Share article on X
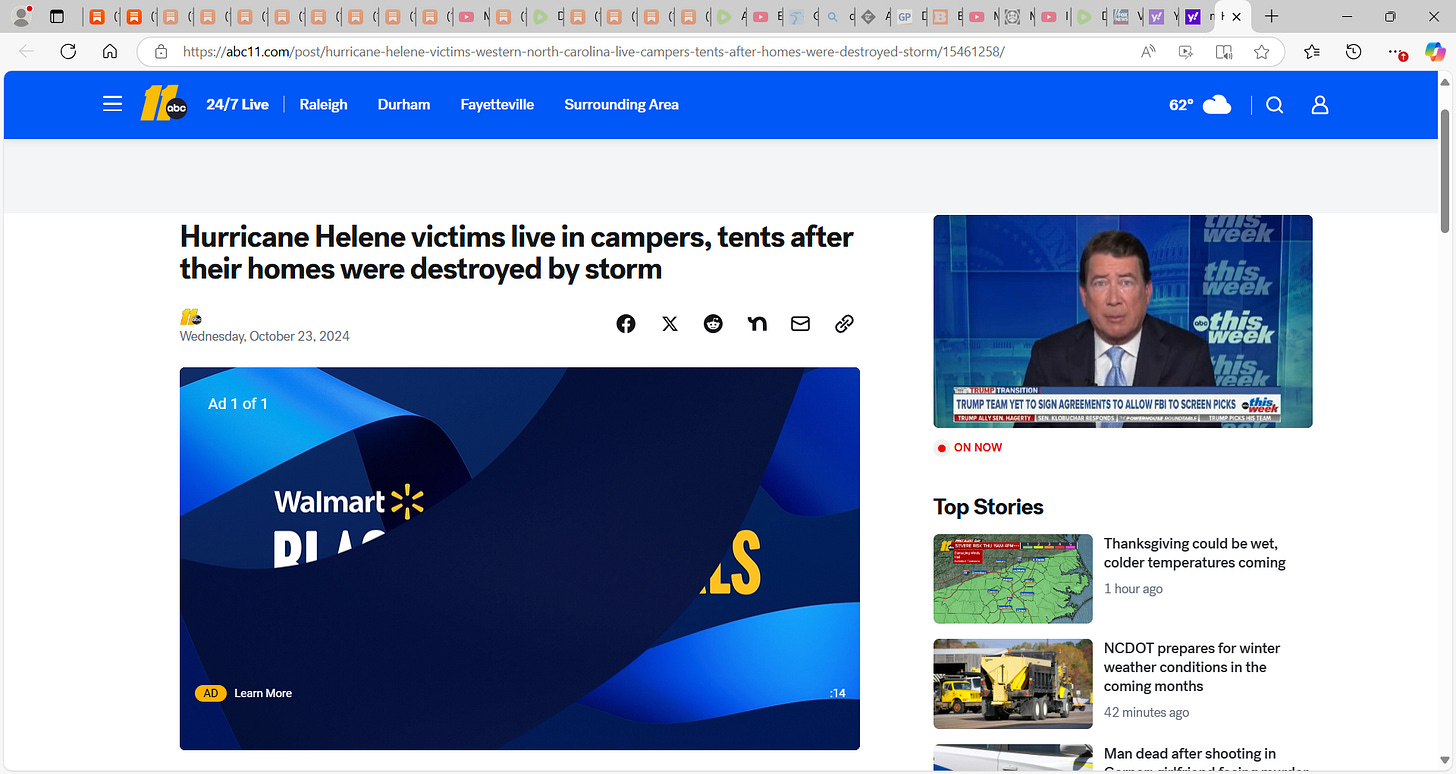The image size is (1456, 774). pos(670,323)
